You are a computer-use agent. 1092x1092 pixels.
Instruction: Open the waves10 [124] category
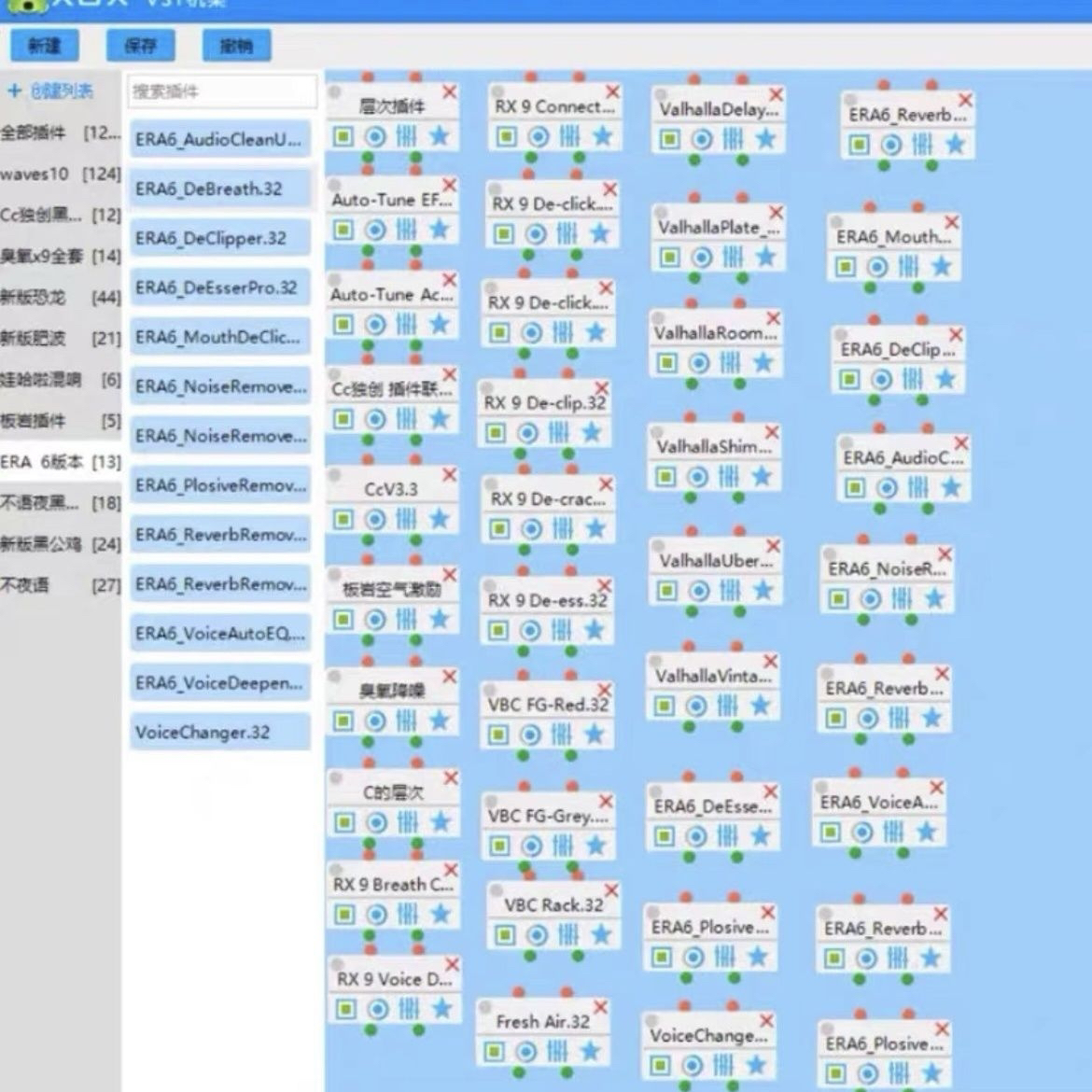pos(61,174)
